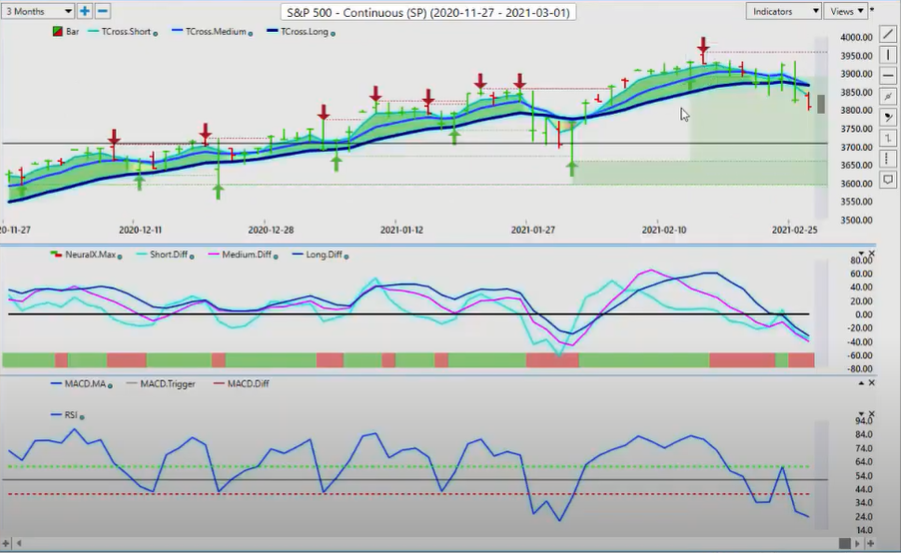The height and width of the screenshot is (553, 901).
Task: Select the comment annotation tool
Action: coord(888,179)
